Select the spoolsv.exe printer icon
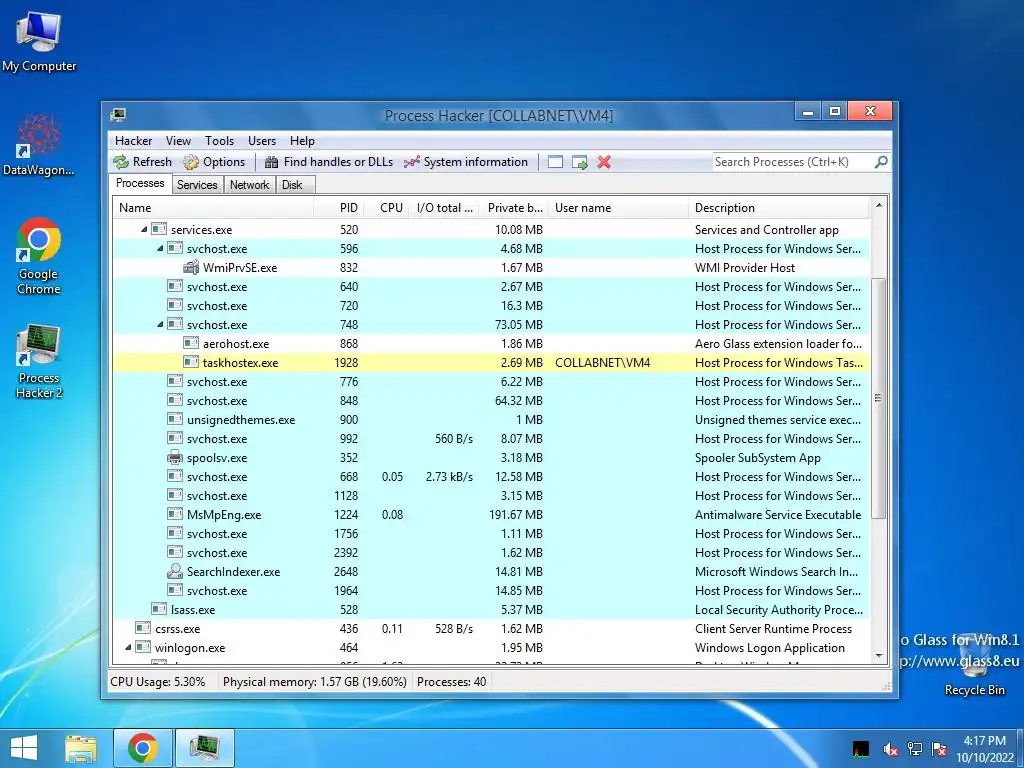Screen dimensions: 1024x768 point(175,458)
